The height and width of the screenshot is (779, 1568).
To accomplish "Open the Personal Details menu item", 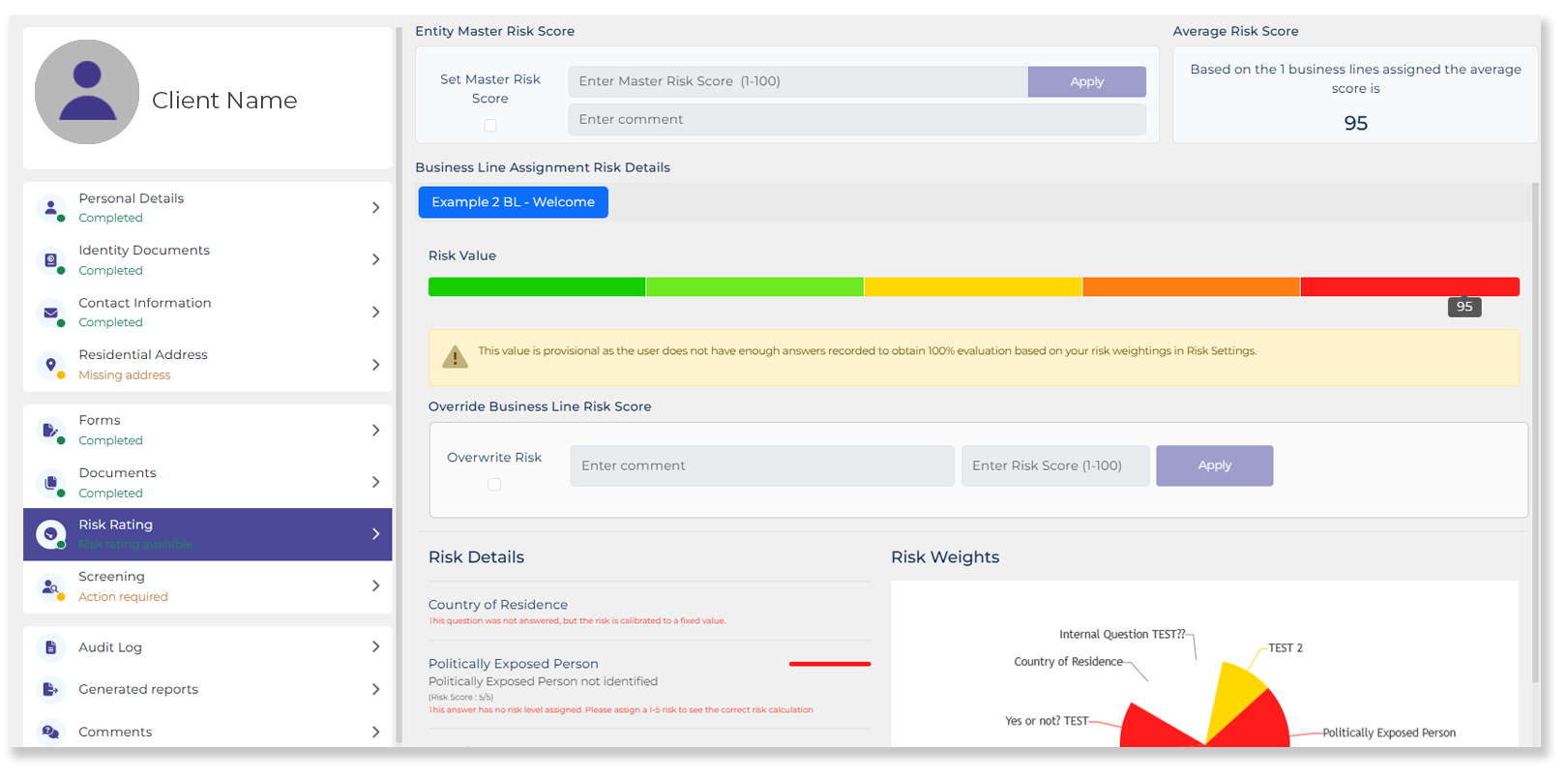I will click(208, 208).
